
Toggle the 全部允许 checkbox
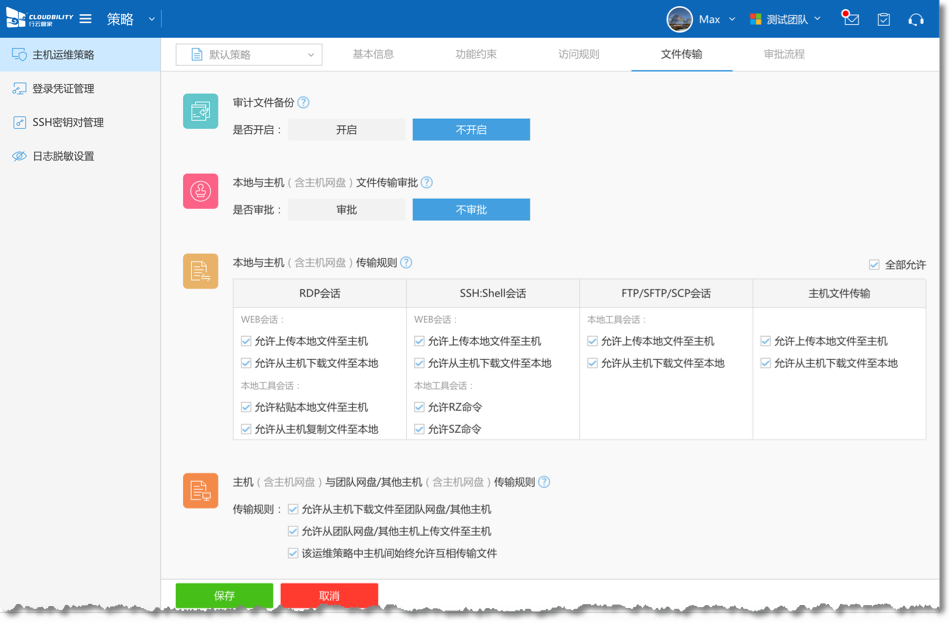click(875, 265)
